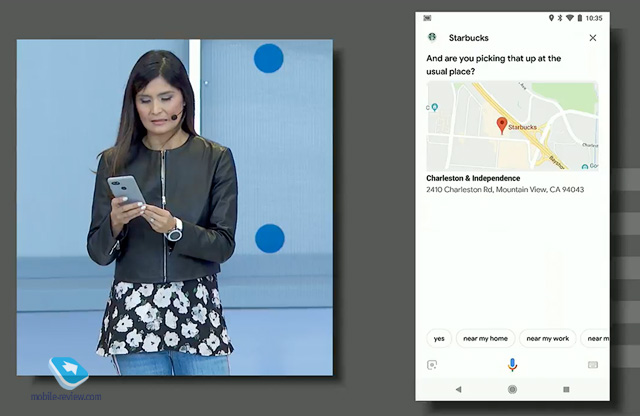Select the red Starbucks map pin
Image resolution: width=640 pixels, height=416 pixels.
pos(502,125)
